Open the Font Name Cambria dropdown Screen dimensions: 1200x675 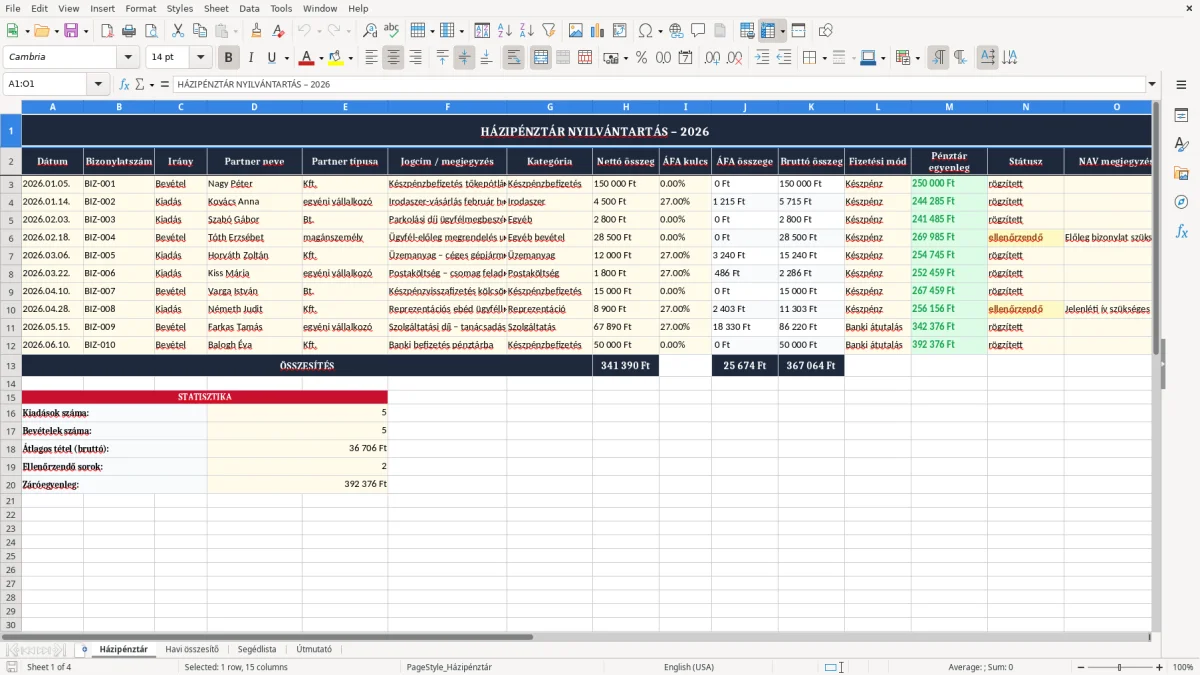point(129,58)
